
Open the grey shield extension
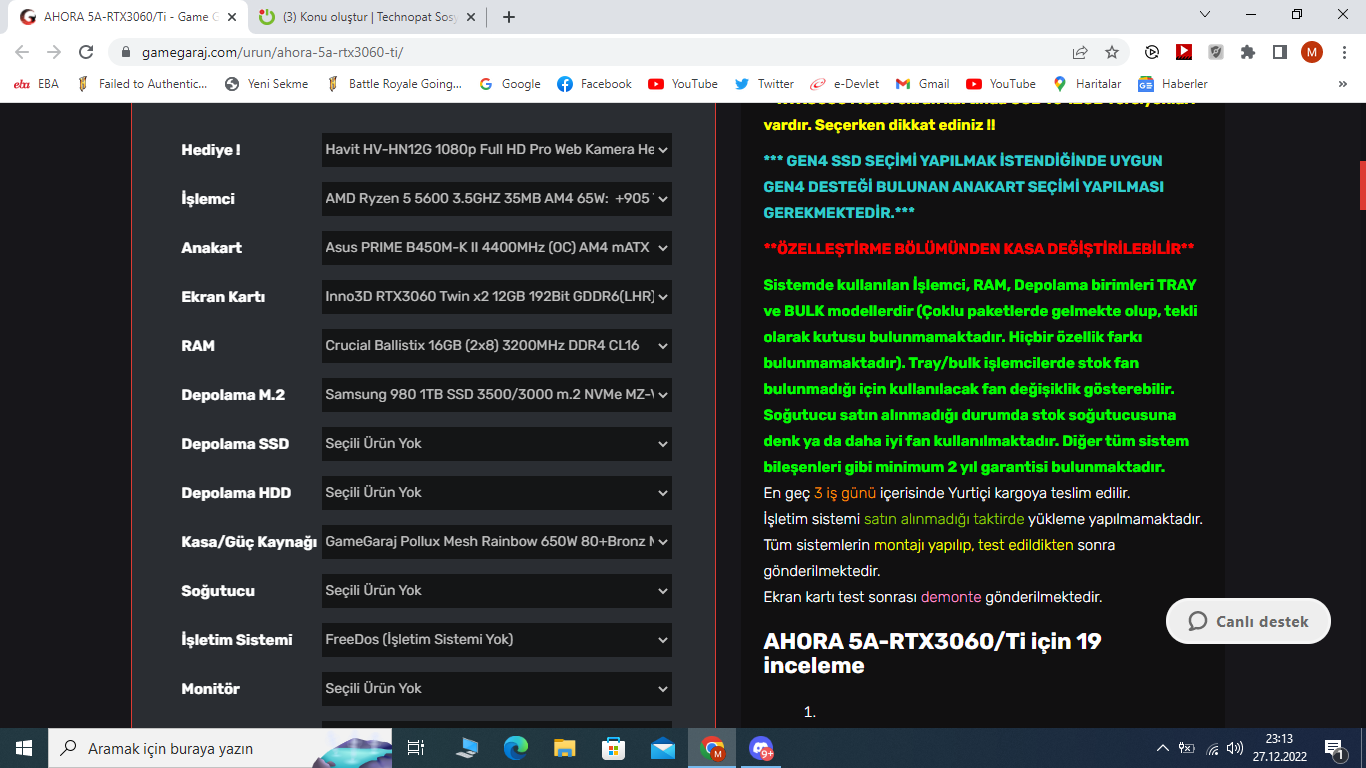tap(1216, 52)
